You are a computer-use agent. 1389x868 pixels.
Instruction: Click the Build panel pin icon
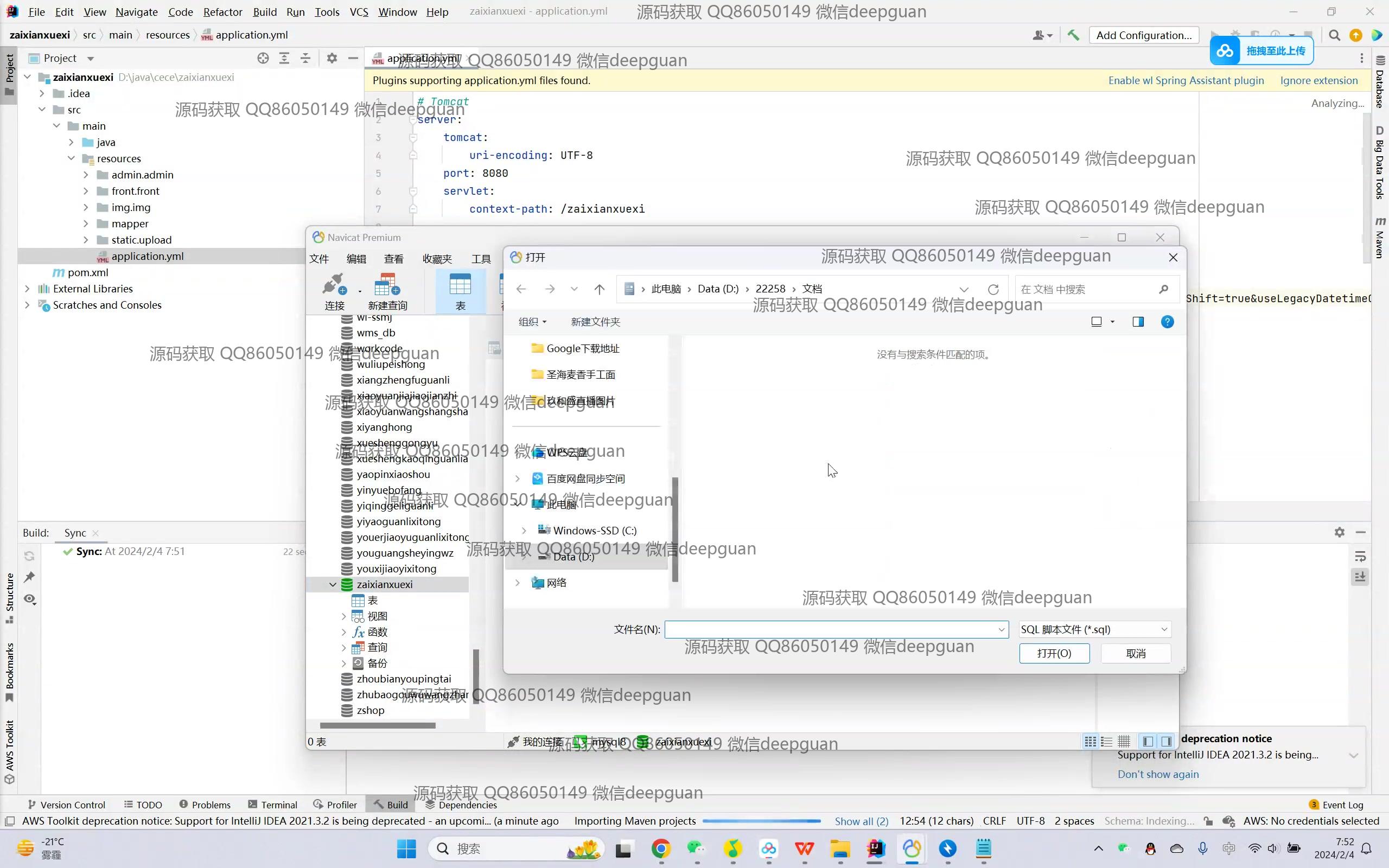29,577
